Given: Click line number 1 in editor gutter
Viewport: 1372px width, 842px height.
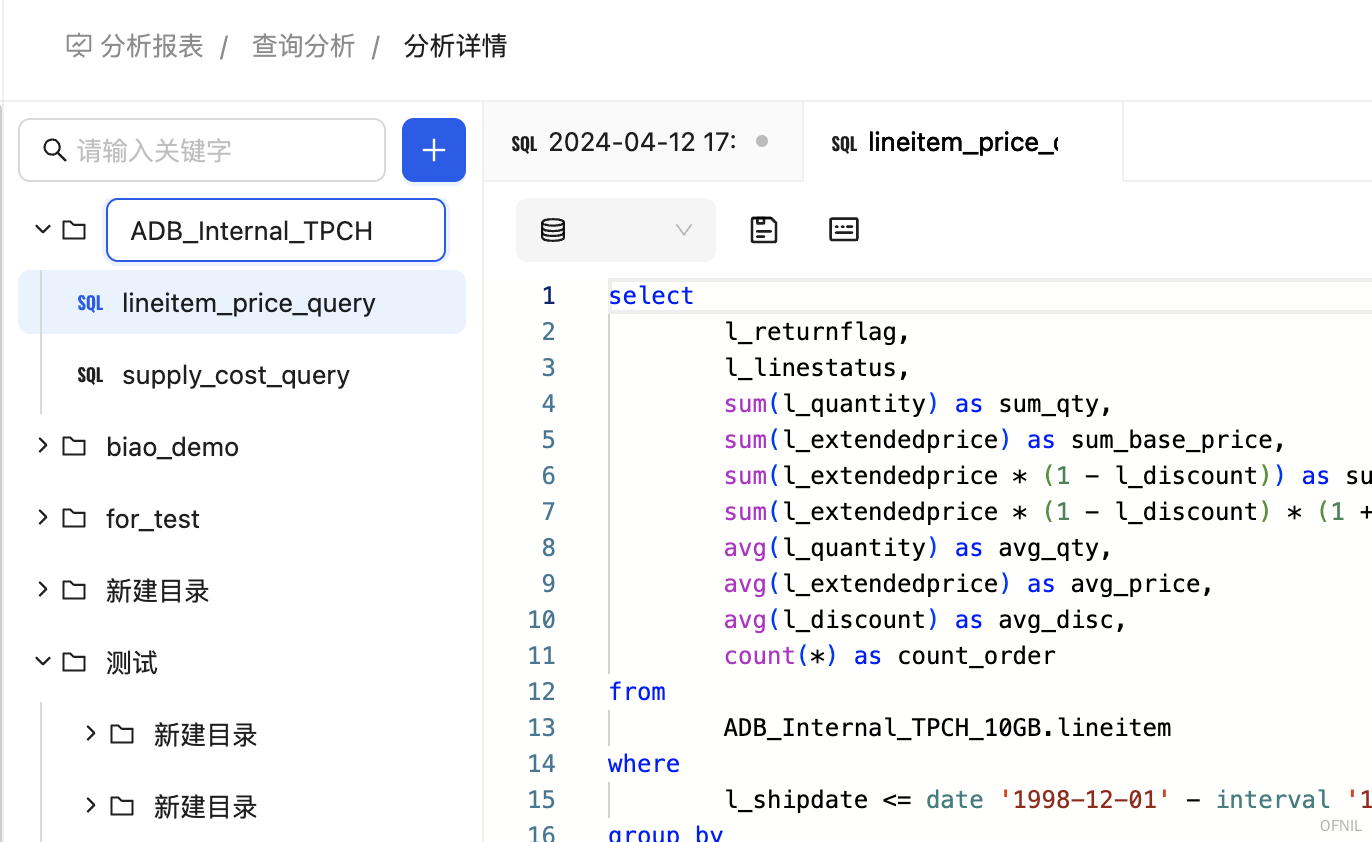Looking at the screenshot, I should click(x=548, y=295).
